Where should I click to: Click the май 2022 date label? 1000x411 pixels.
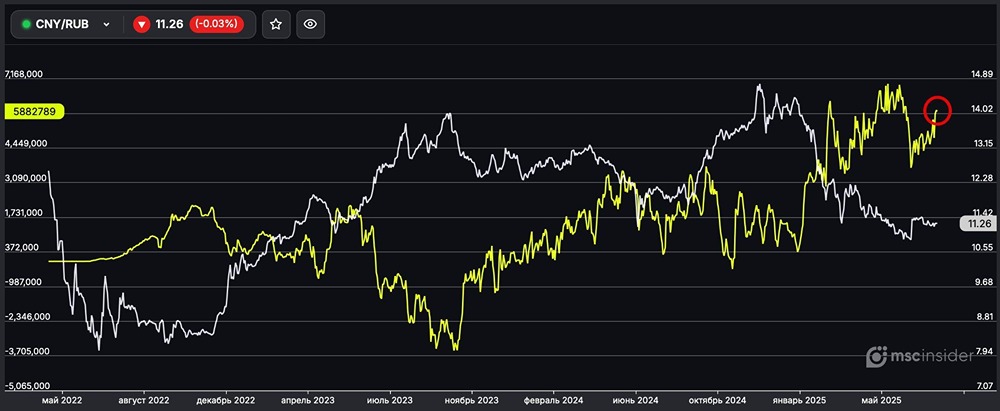pos(62,400)
